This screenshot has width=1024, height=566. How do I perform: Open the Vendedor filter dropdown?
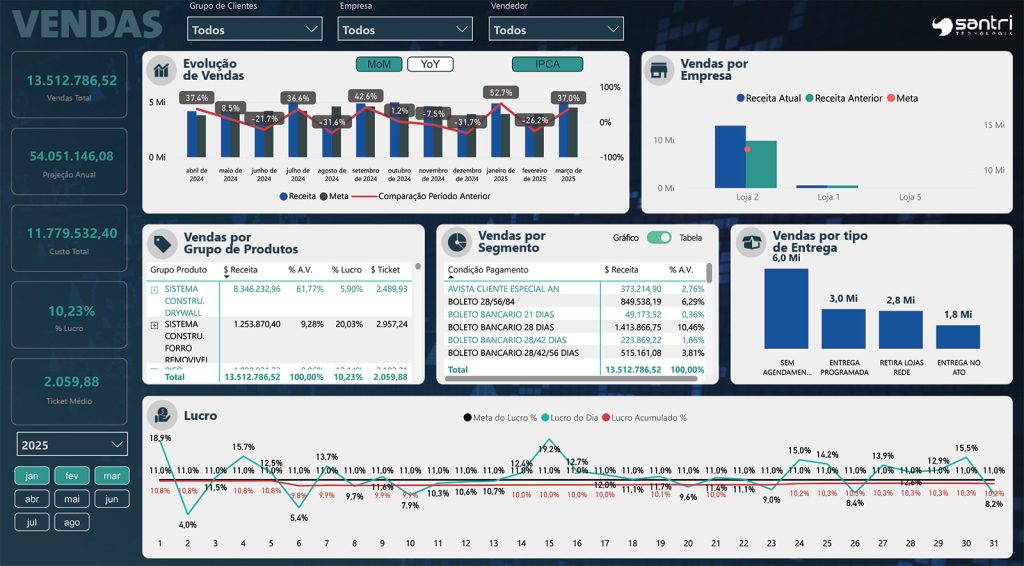(x=556, y=29)
